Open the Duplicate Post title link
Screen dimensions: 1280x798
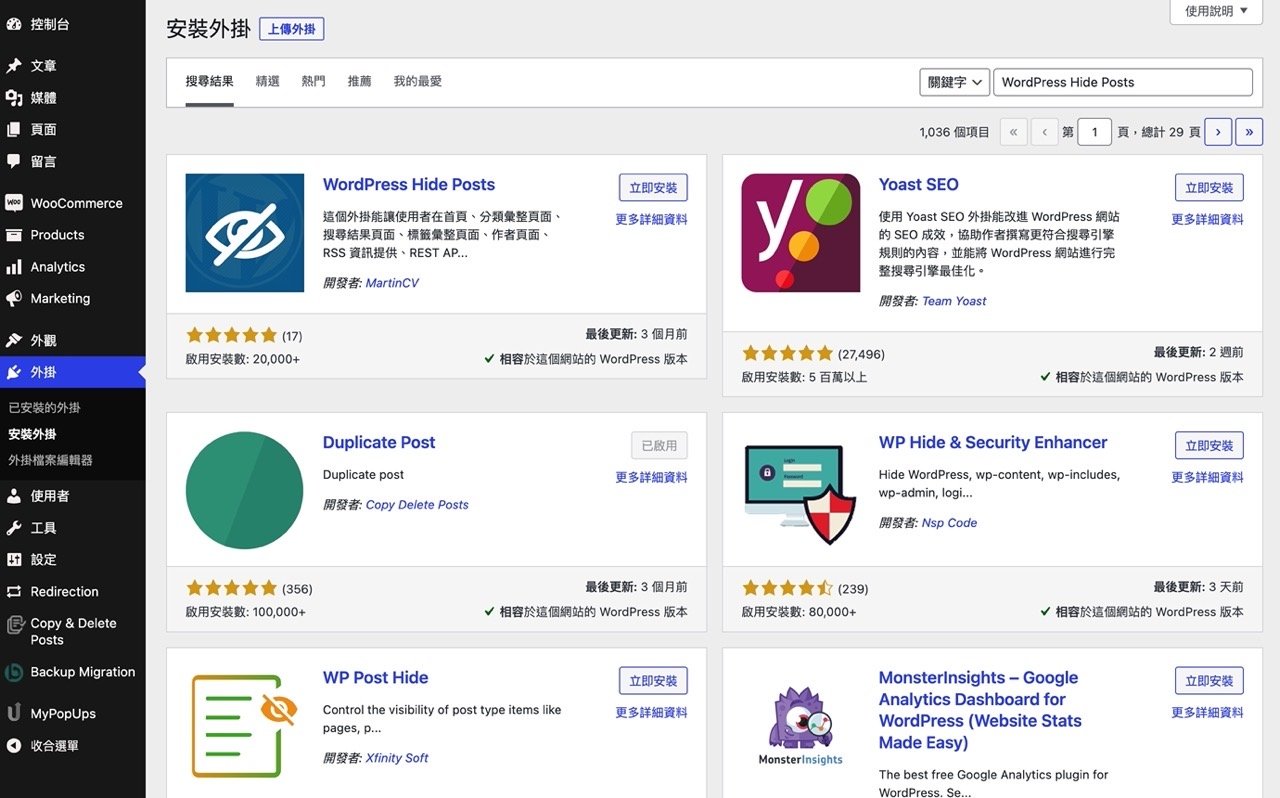click(379, 443)
